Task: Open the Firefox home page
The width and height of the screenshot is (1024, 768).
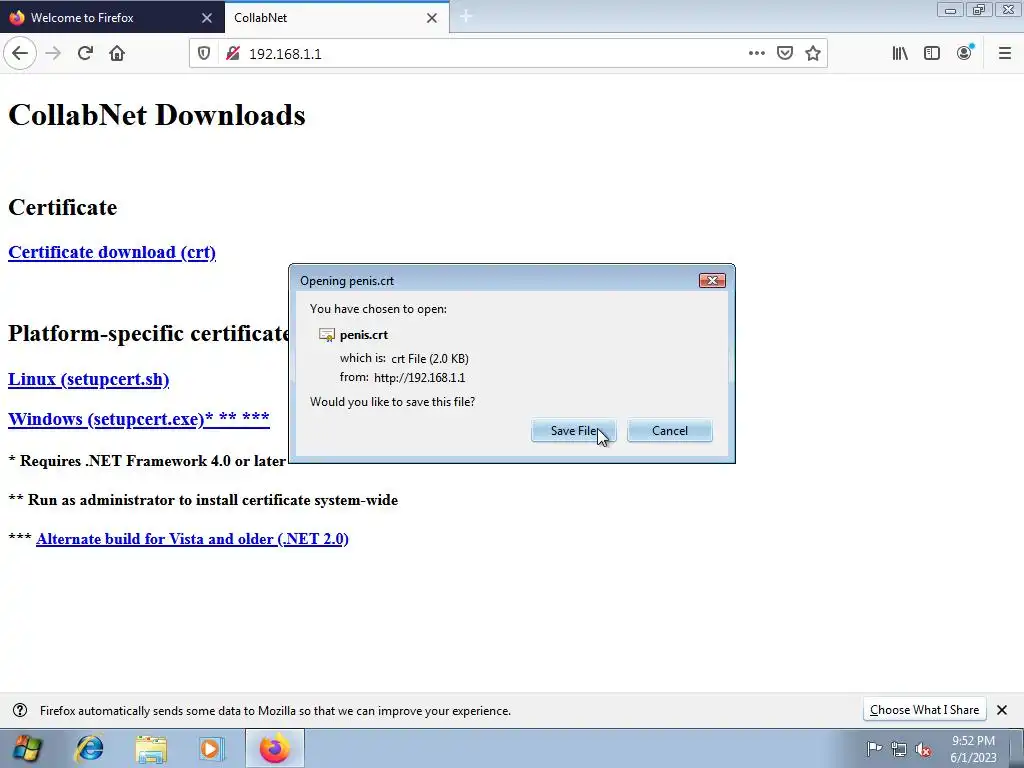Action: point(117,54)
